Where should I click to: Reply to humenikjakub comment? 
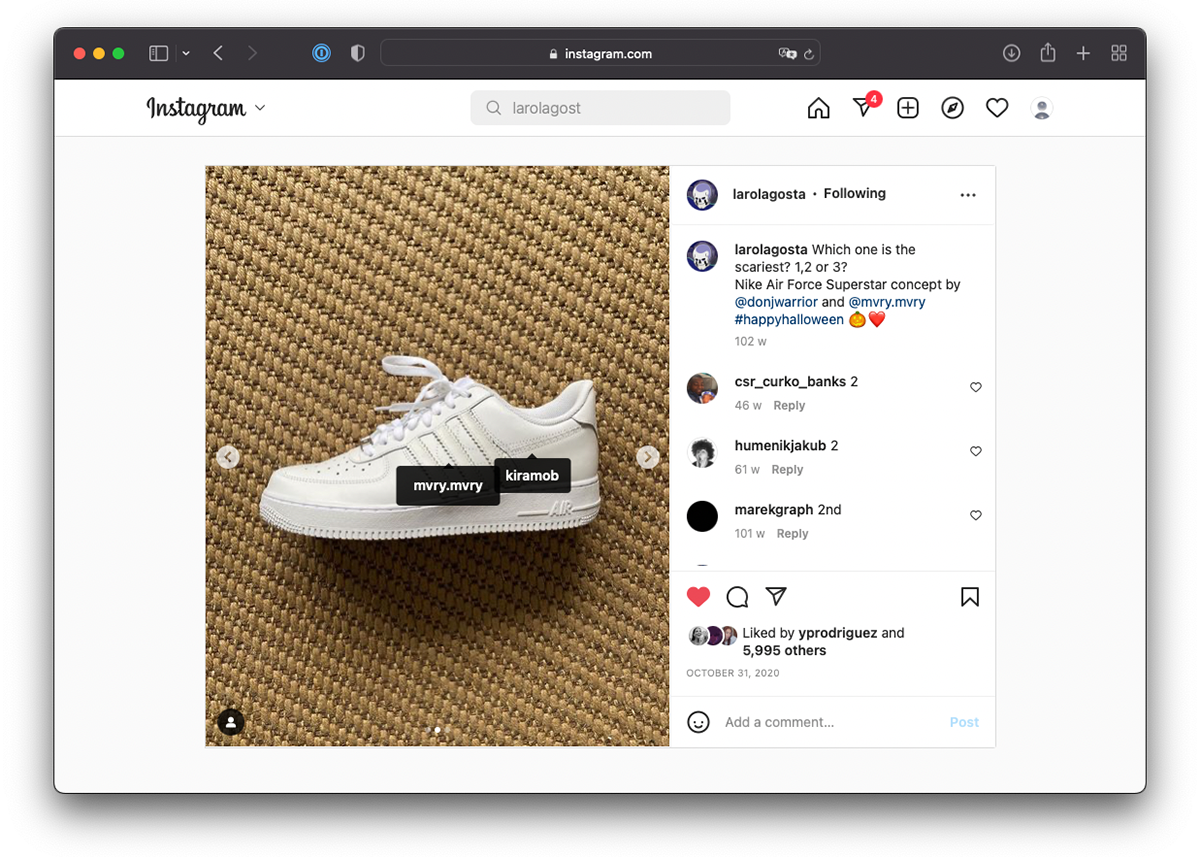787,469
